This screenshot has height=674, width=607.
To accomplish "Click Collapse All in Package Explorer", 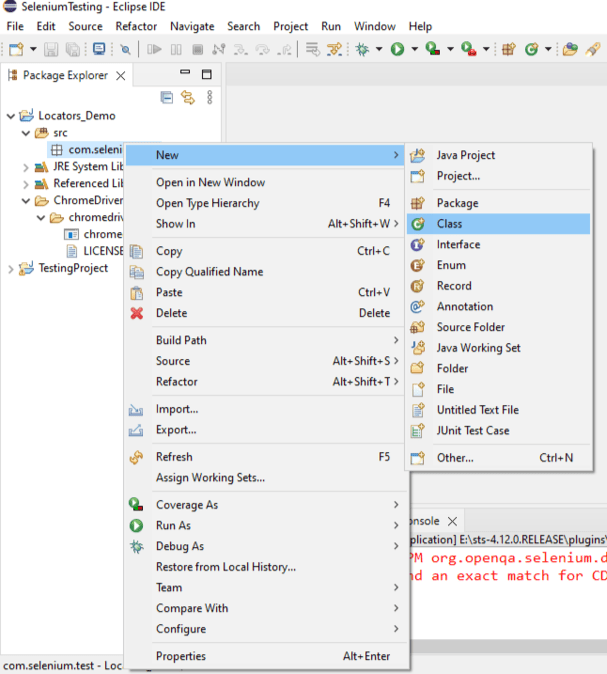I will [x=166, y=97].
